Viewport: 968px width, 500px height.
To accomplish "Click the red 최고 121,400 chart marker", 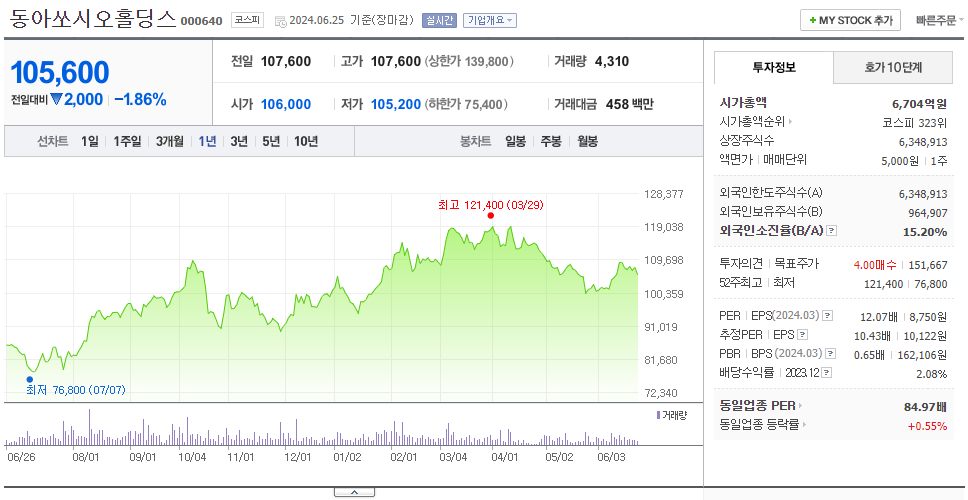I will click(491, 215).
